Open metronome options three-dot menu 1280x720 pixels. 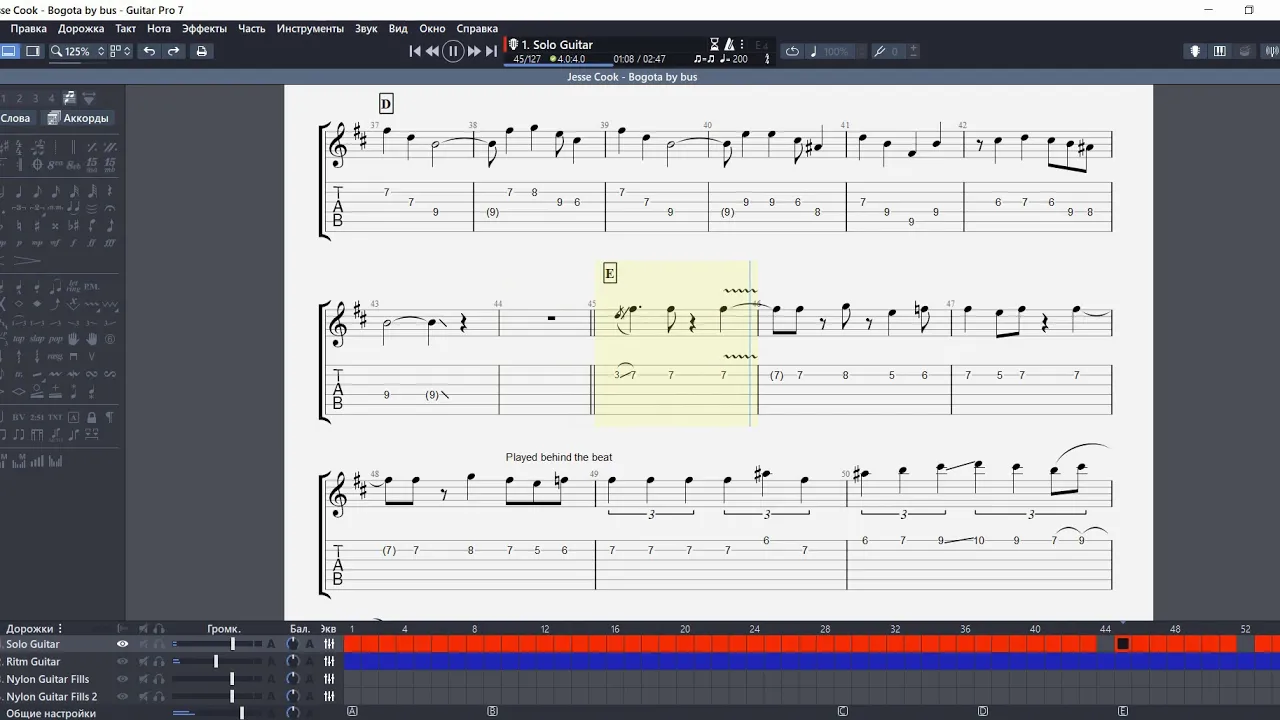point(741,45)
